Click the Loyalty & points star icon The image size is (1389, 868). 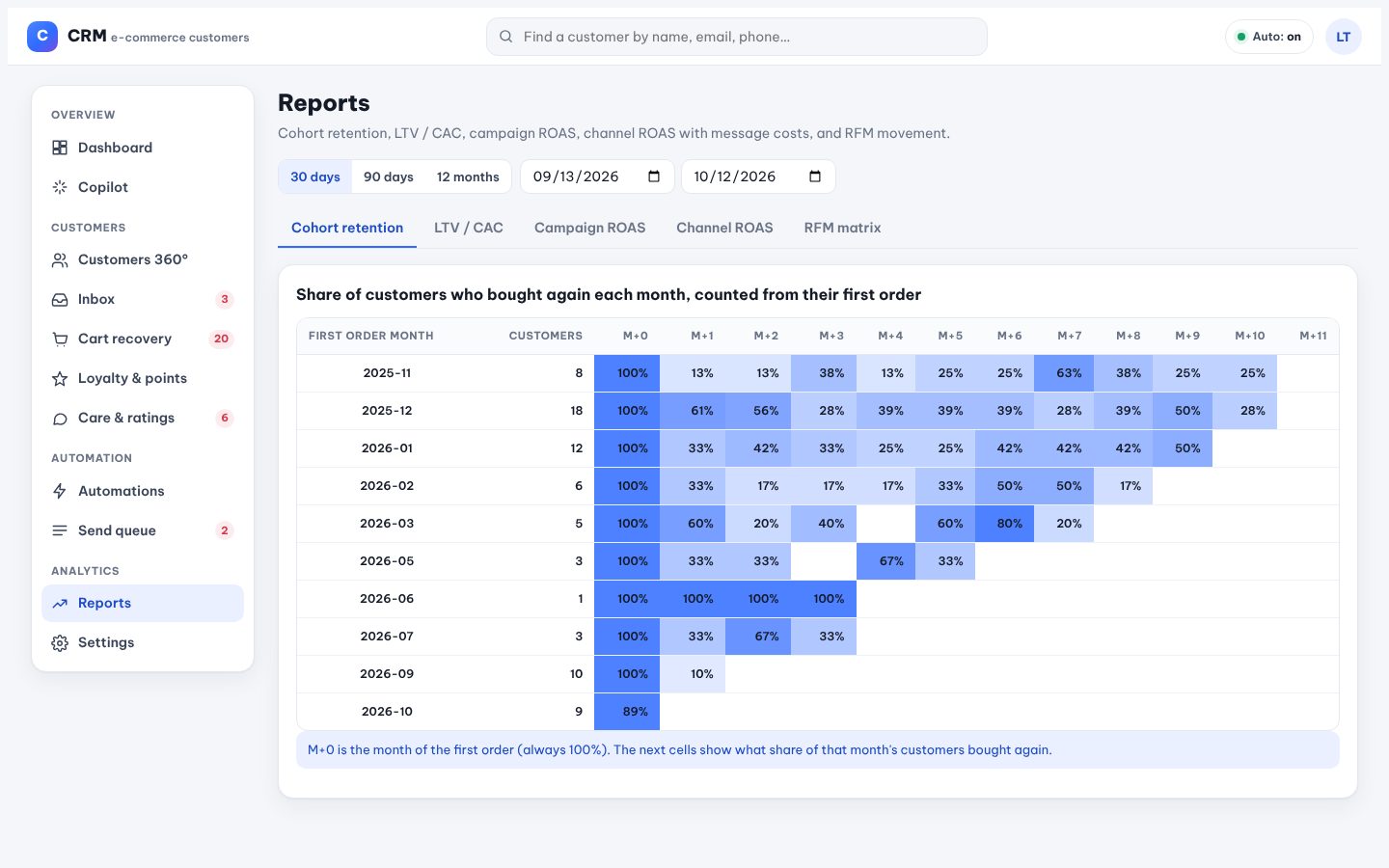pyautogui.click(x=60, y=378)
